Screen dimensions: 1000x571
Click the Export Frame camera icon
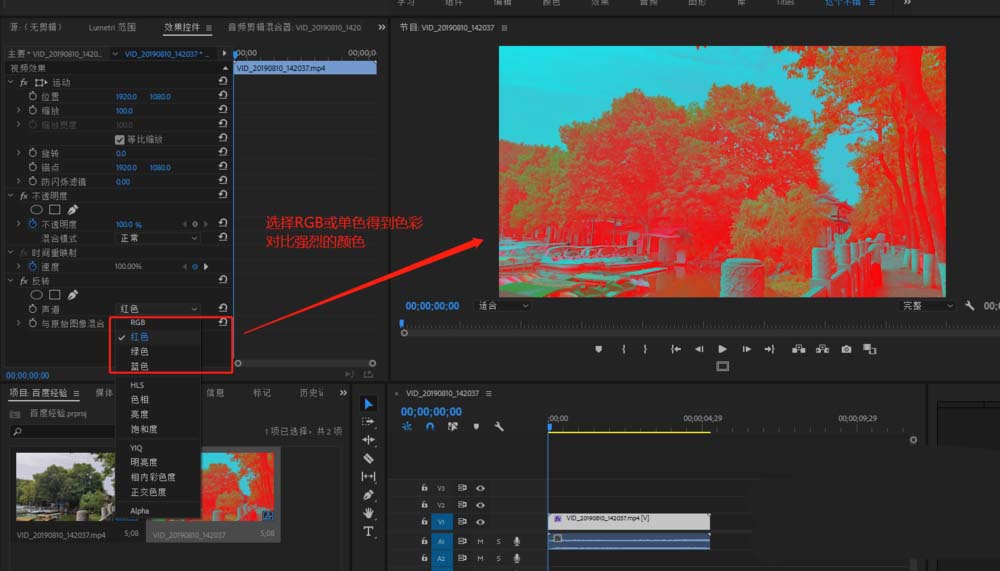coord(846,349)
